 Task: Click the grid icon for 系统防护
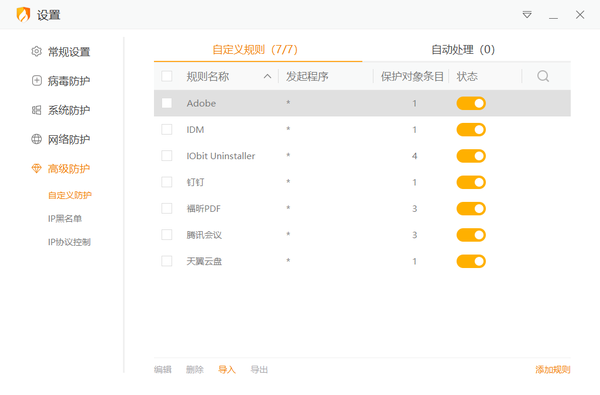(x=36, y=110)
